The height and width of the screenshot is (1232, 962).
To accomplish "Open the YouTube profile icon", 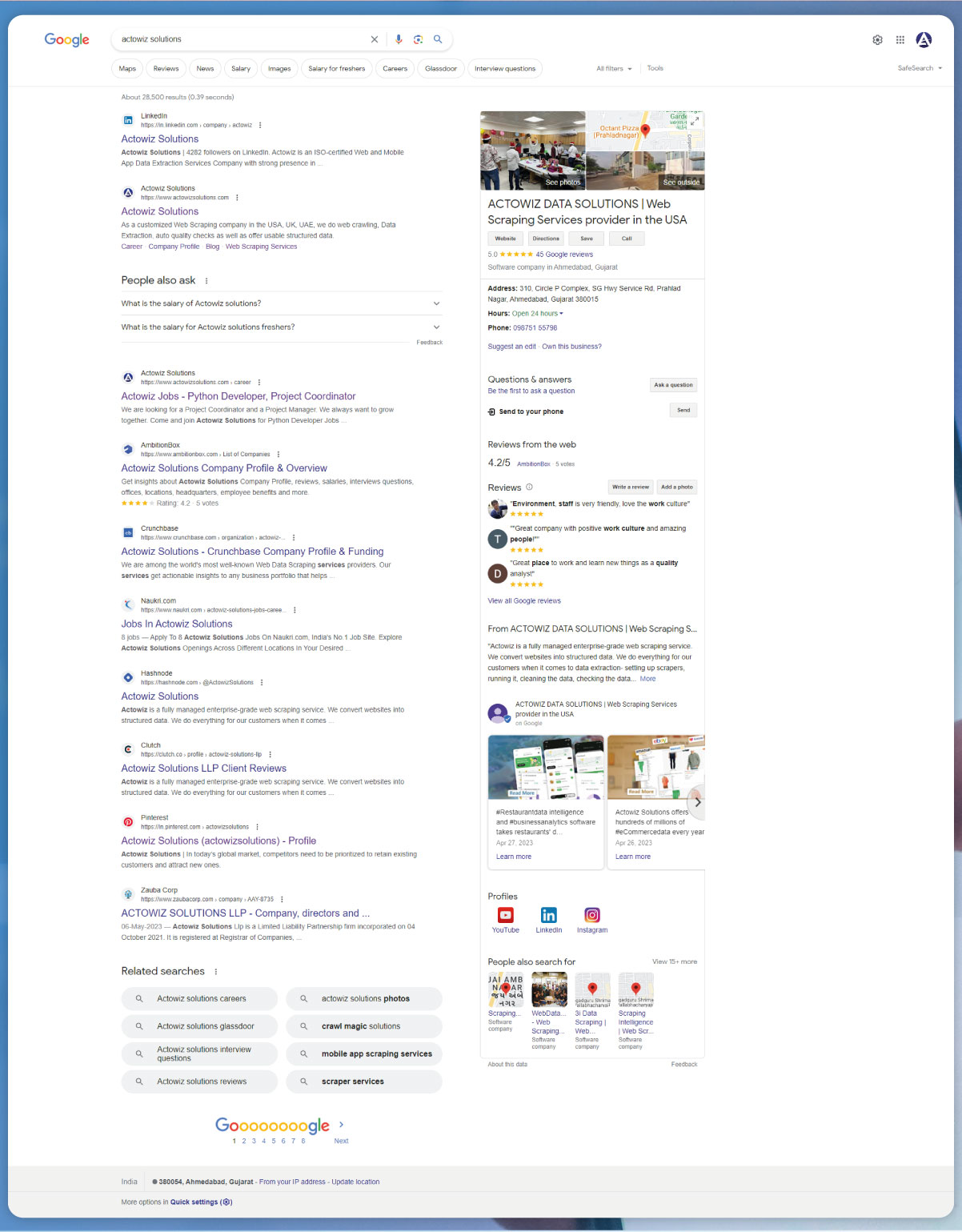I will 506,915.
